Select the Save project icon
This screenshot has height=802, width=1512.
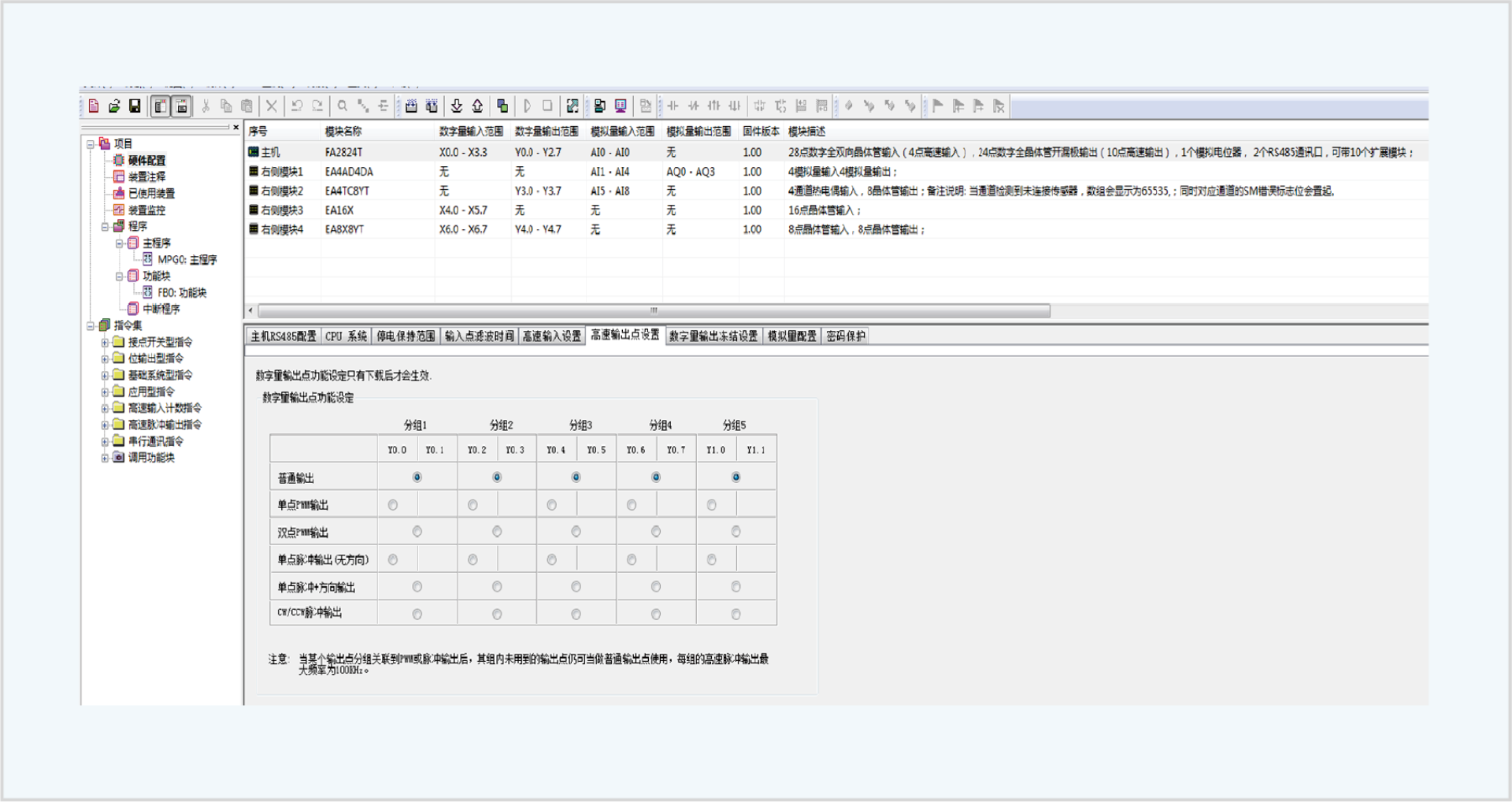point(135,106)
